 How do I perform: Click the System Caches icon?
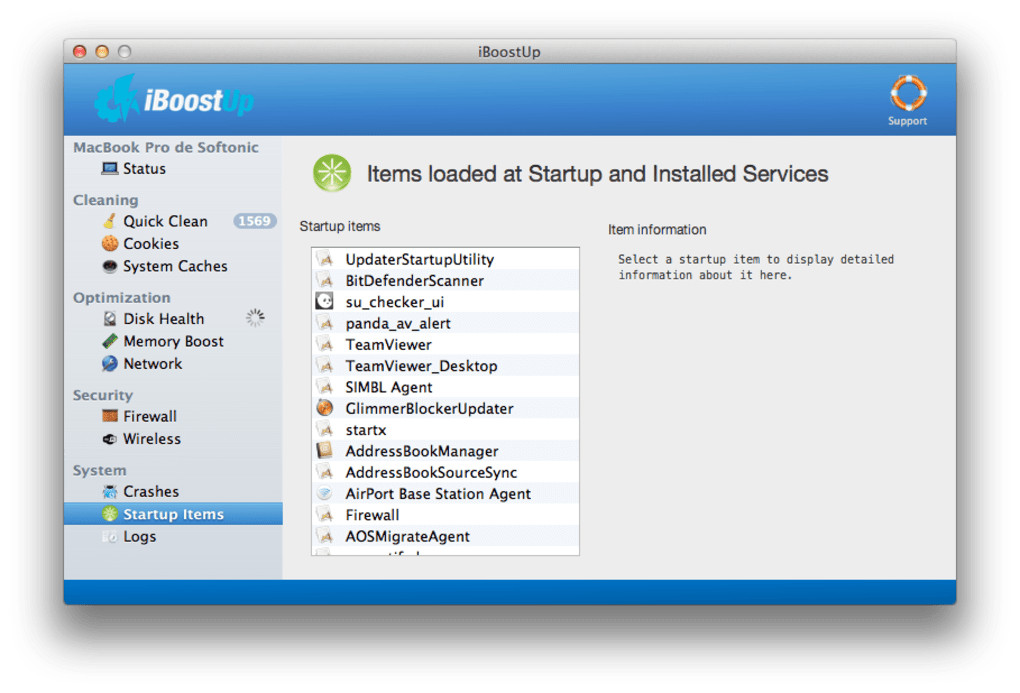(x=110, y=266)
